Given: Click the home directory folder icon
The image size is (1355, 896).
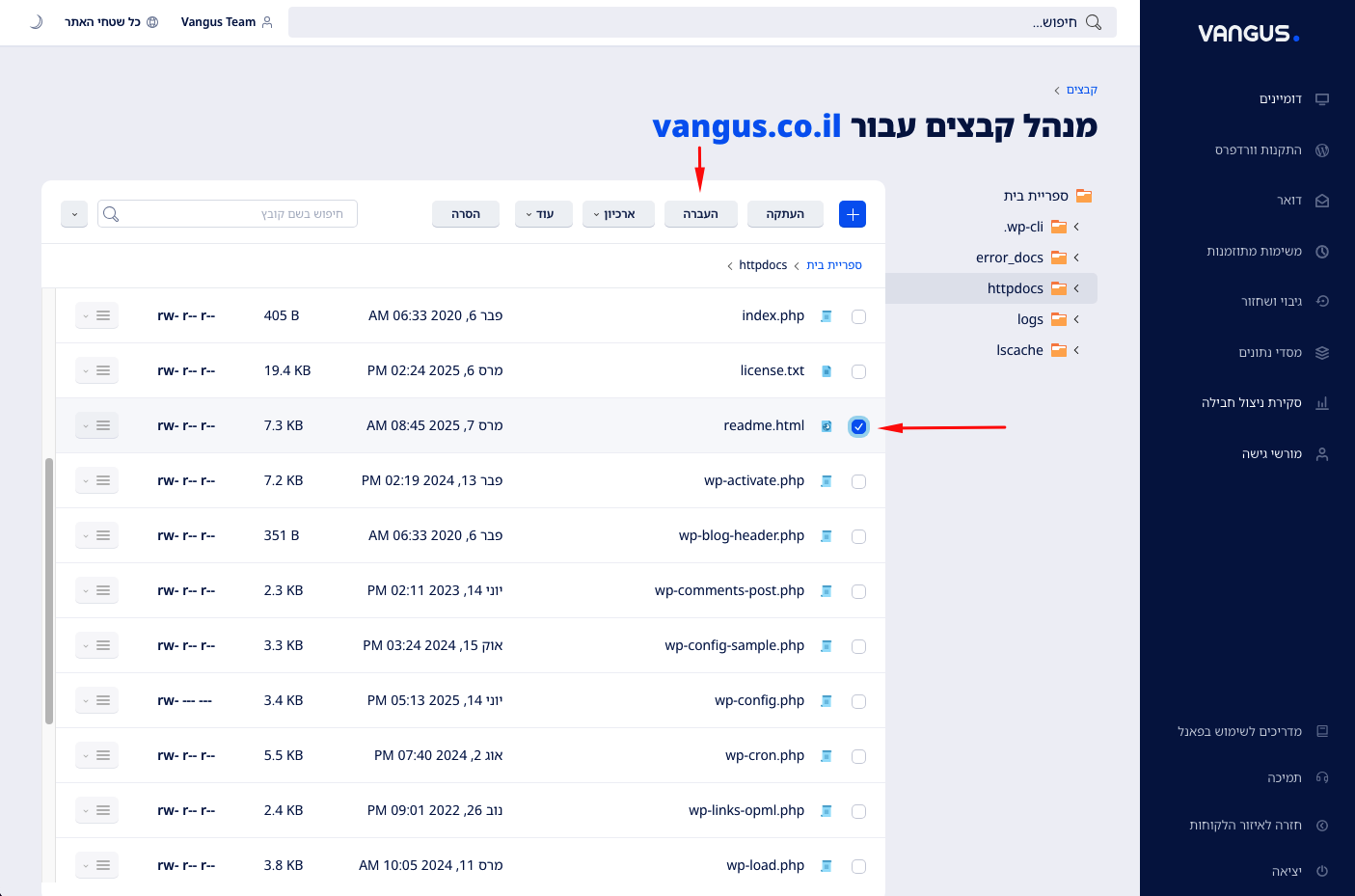Looking at the screenshot, I should 1084,196.
